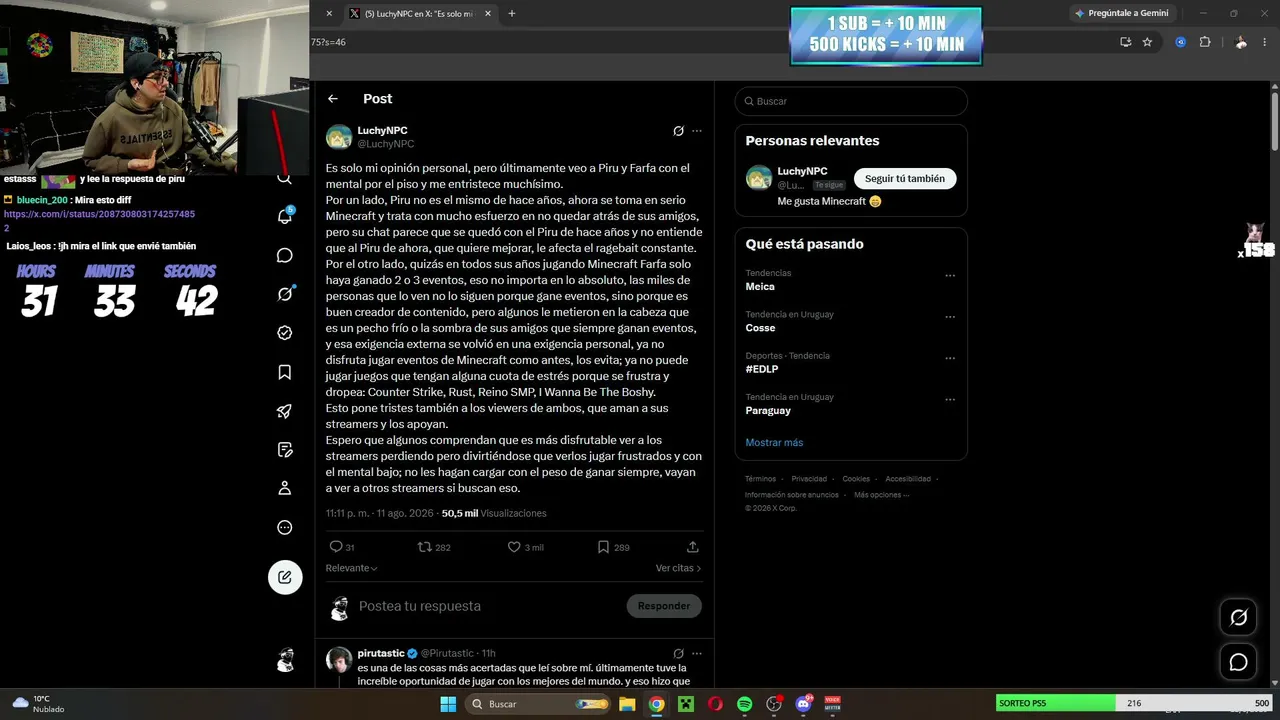This screenshot has height=720, width=1280.
Task: Open weather widget showing 10°C Nublado
Action: 40,704
